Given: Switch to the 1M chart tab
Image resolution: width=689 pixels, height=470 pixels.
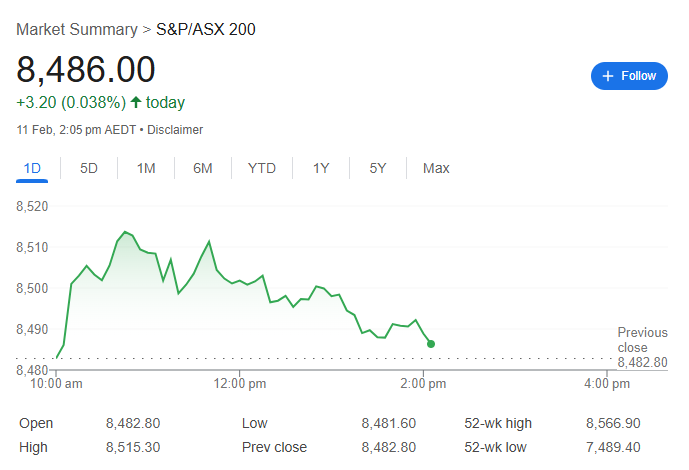Looking at the screenshot, I should (x=146, y=168).
